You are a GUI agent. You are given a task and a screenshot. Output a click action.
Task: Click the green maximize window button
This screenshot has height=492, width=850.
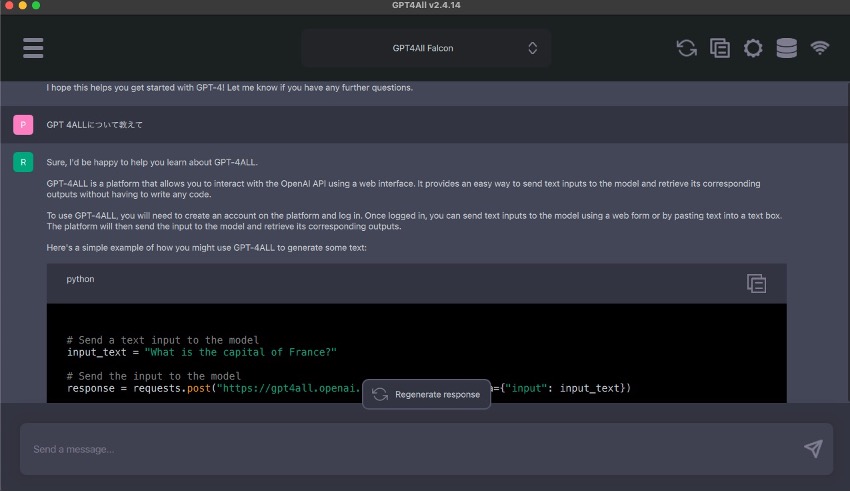click(x=36, y=5)
